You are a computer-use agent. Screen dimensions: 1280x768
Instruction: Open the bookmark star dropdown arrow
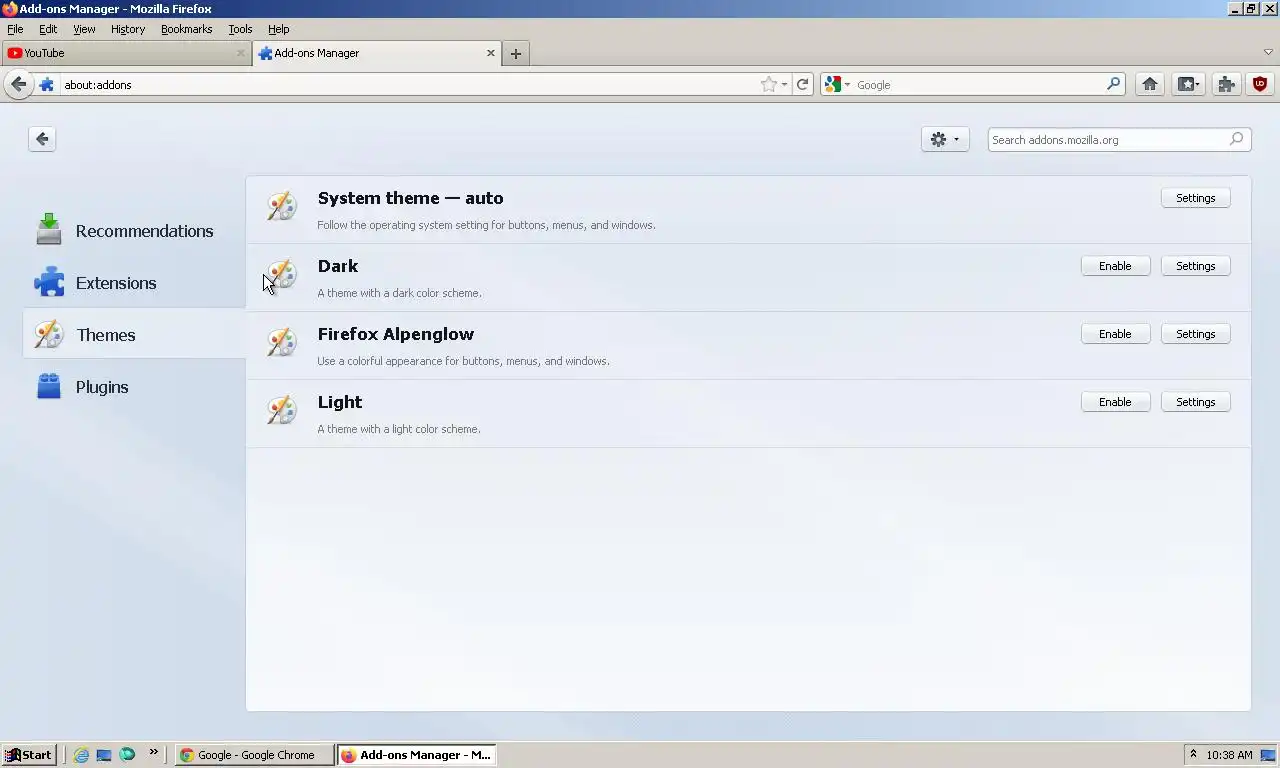coord(784,85)
